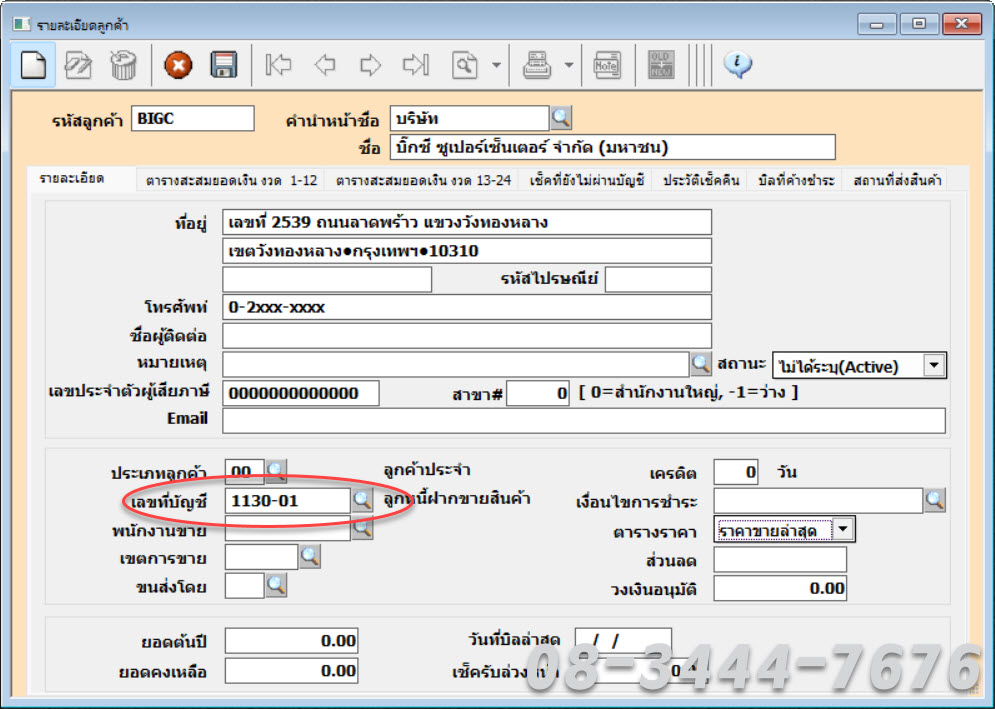Click the รหัสลูกค้า field containing BIGC
This screenshot has height=709, width=995.
tap(193, 119)
